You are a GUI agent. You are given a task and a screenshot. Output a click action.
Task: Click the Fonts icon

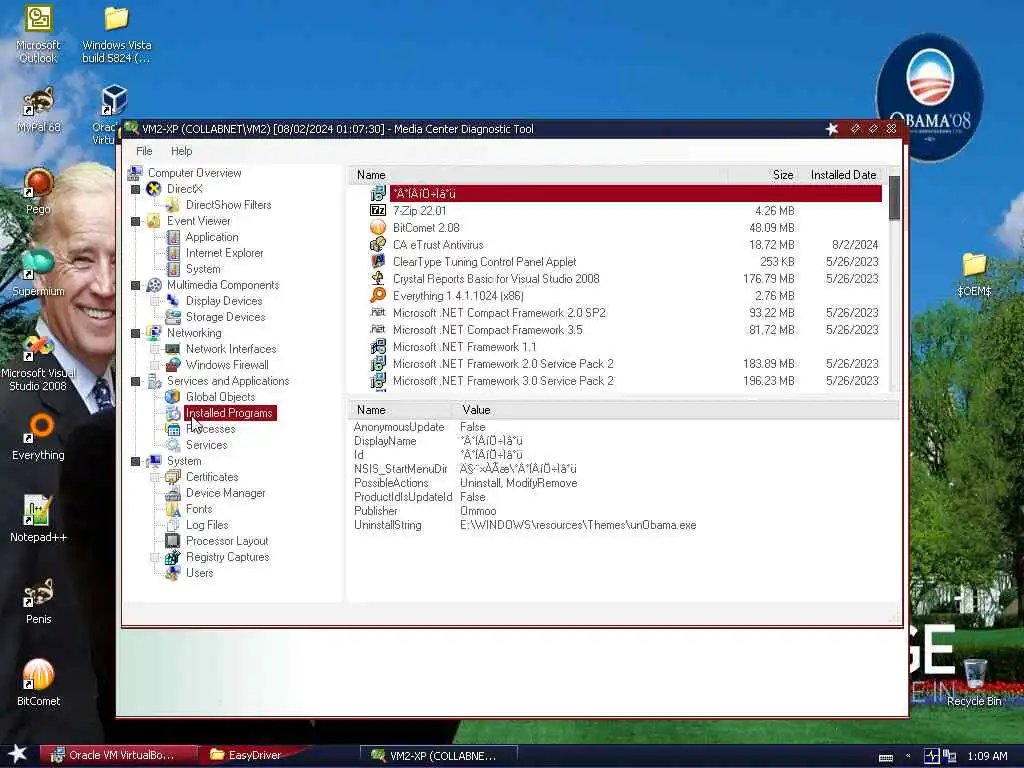172,509
